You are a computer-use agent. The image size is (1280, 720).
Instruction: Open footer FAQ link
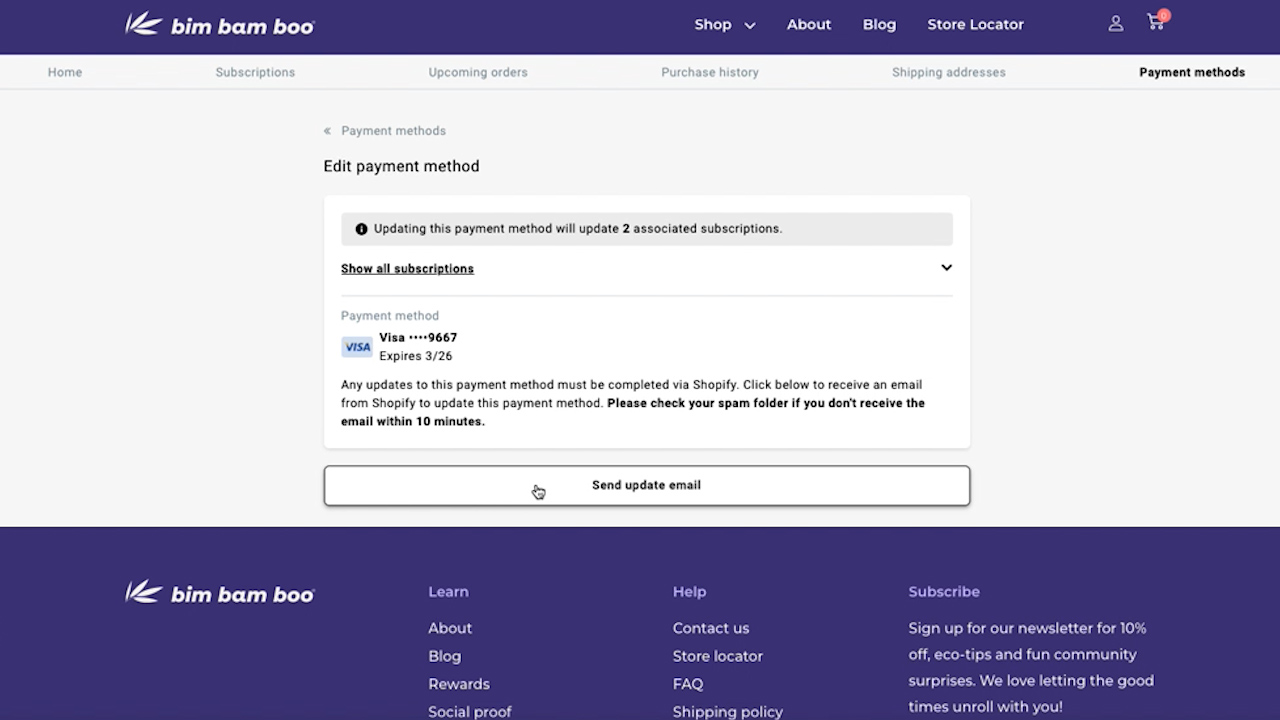coord(688,684)
